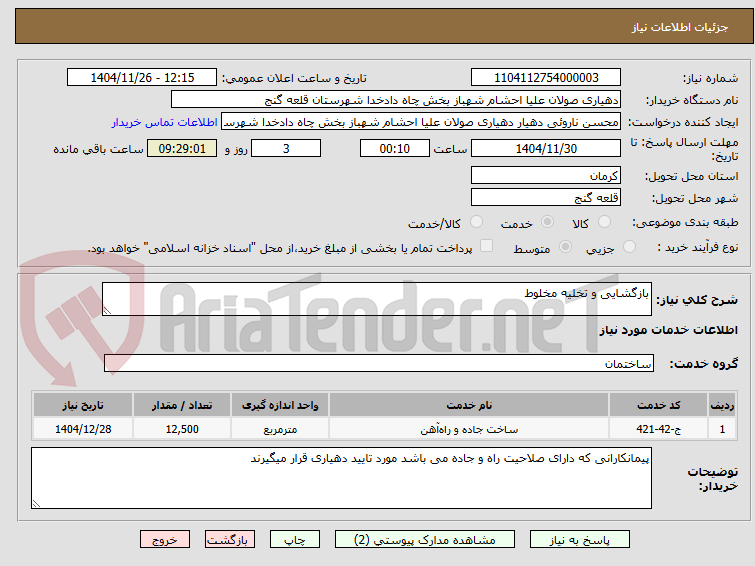Viewport: 755px width, 566px height.
Task: Click the unit cell 'مترمربع'
Action: coord(280,429)
